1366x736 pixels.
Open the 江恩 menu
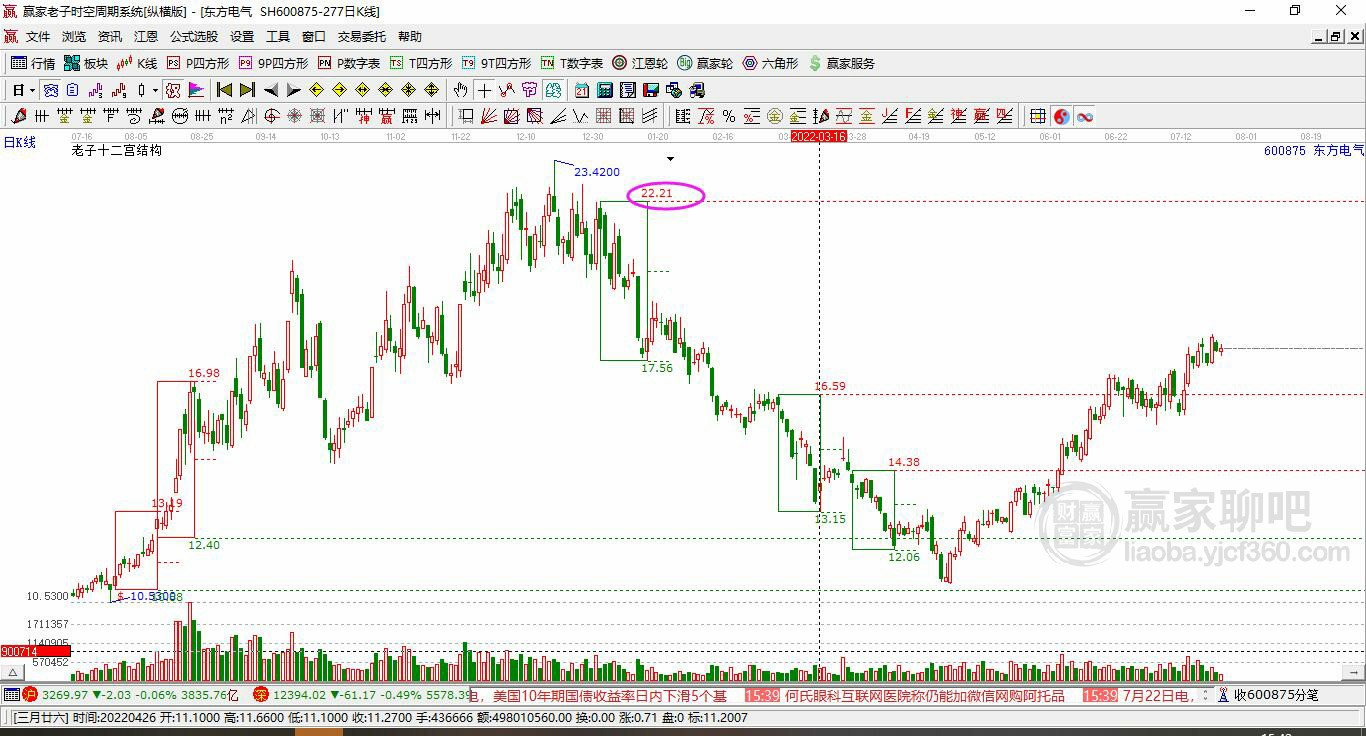146,37
